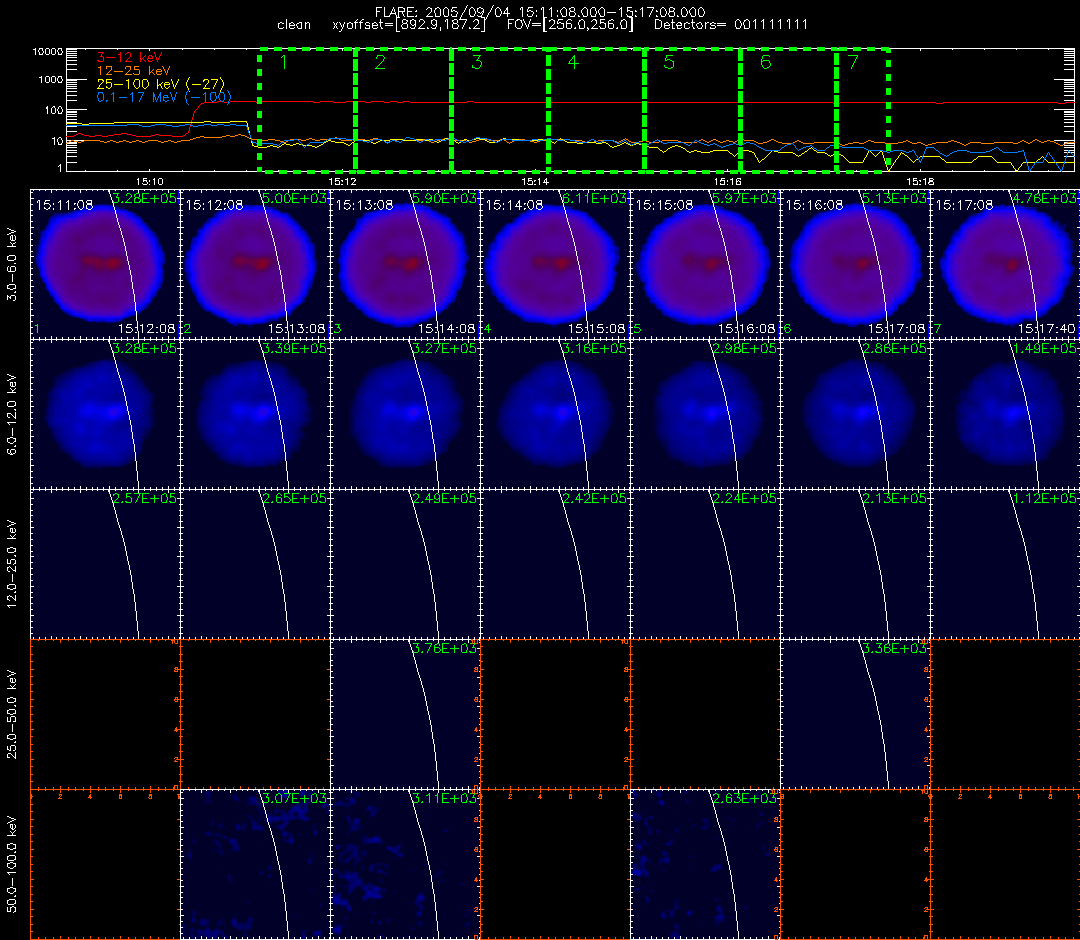
Task: Open the 12.0-25.0 keV panel peaking 2.65E+05
Action: pos(256,565)
